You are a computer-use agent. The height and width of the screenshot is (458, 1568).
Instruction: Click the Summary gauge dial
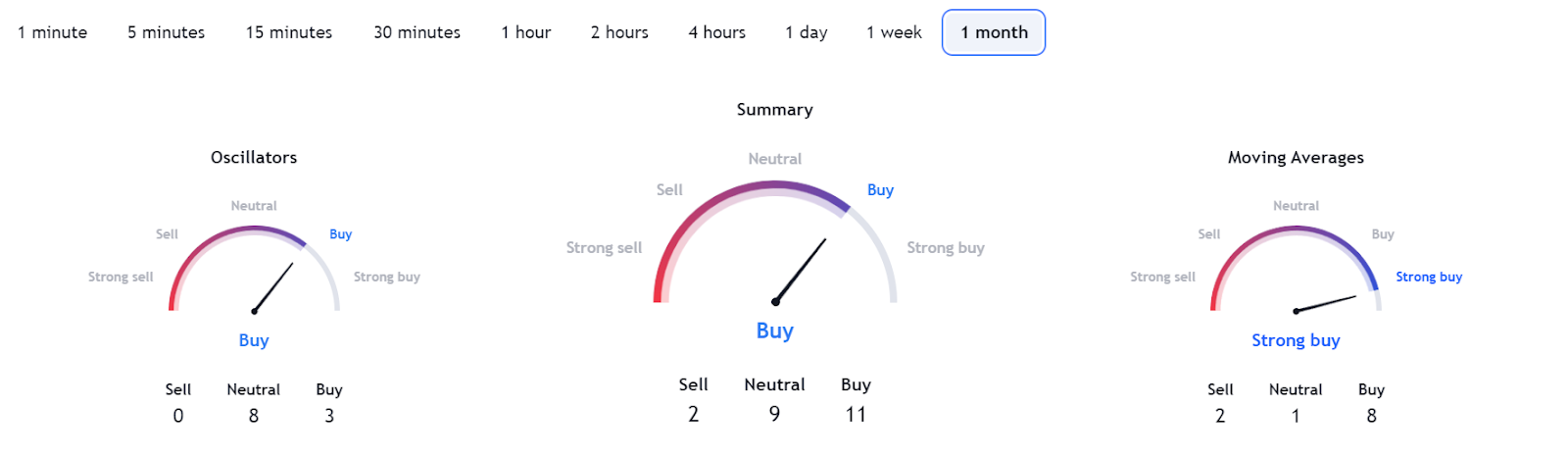[x=774, y=243]
